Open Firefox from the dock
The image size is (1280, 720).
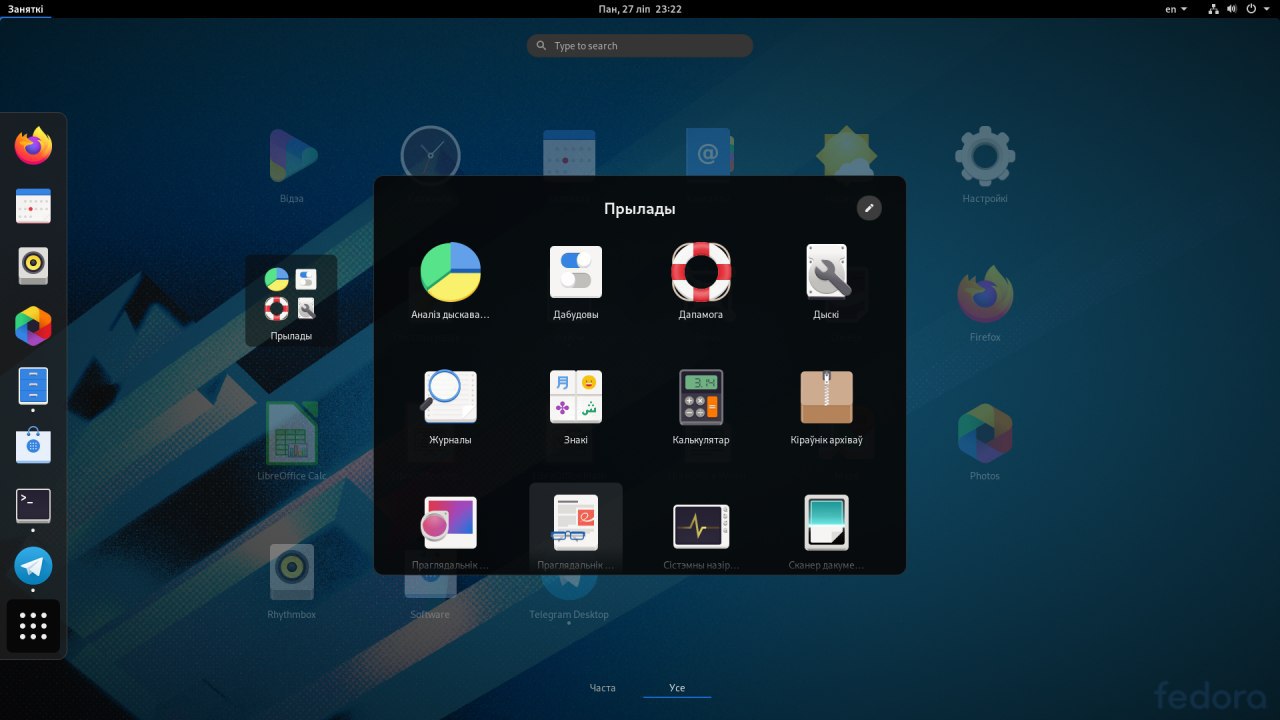click(x=33, y=146)
